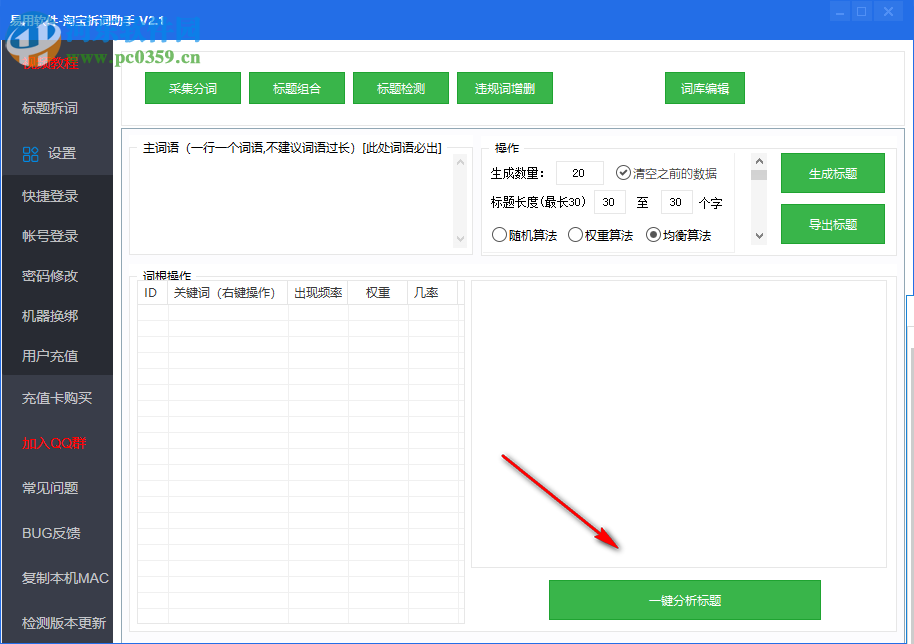Toggle the 清空之前的数据 checkbox

(624, 171)
